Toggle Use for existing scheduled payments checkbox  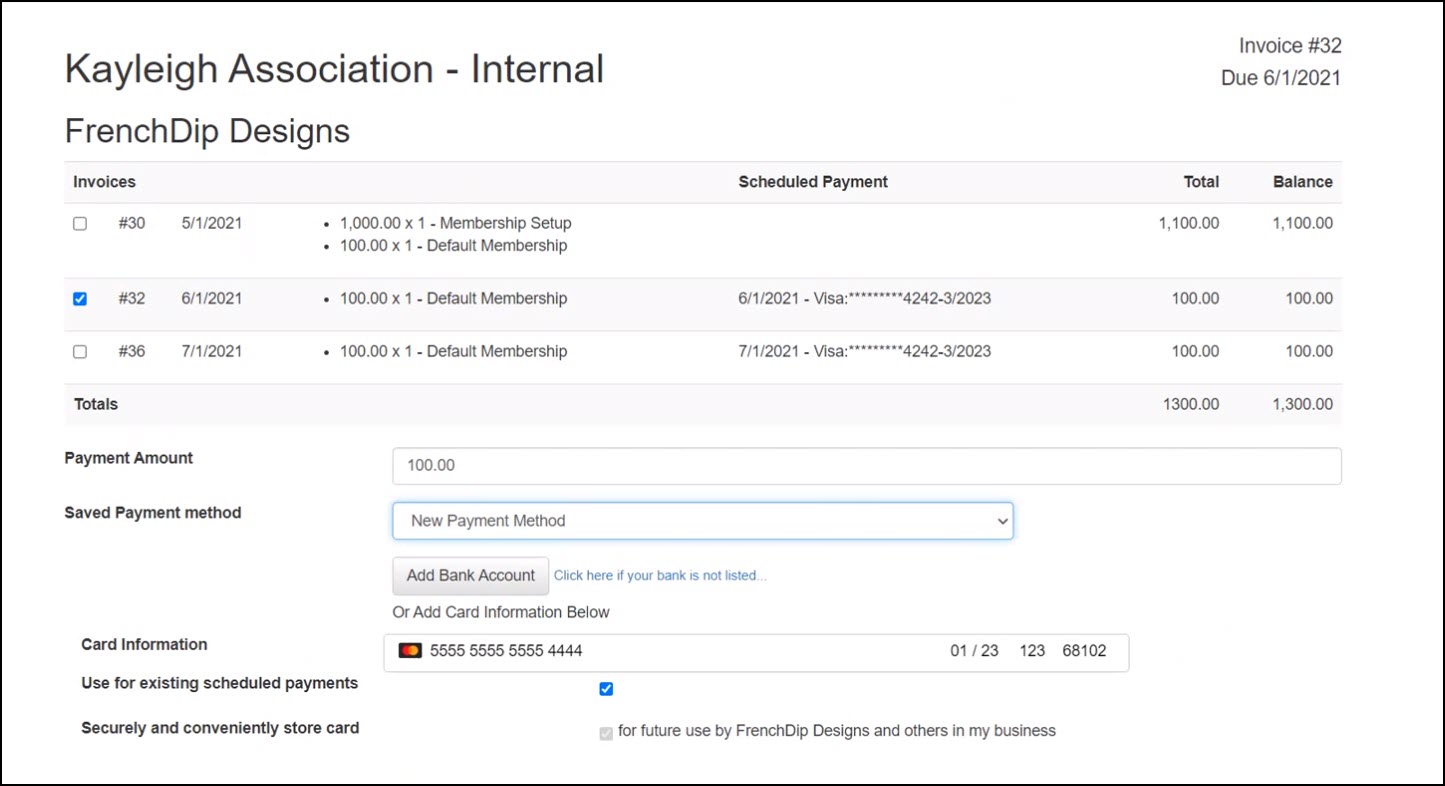[x=606, y=689]
